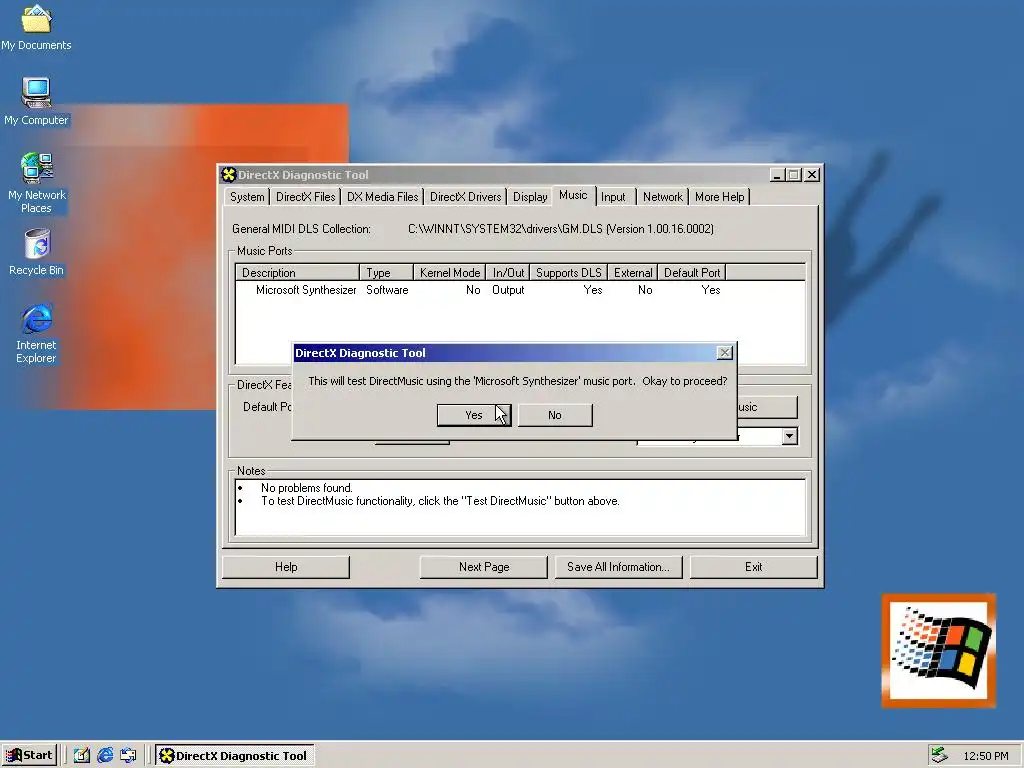
Task: Select the My Network Places icon
Action: [x=37, y=183]
